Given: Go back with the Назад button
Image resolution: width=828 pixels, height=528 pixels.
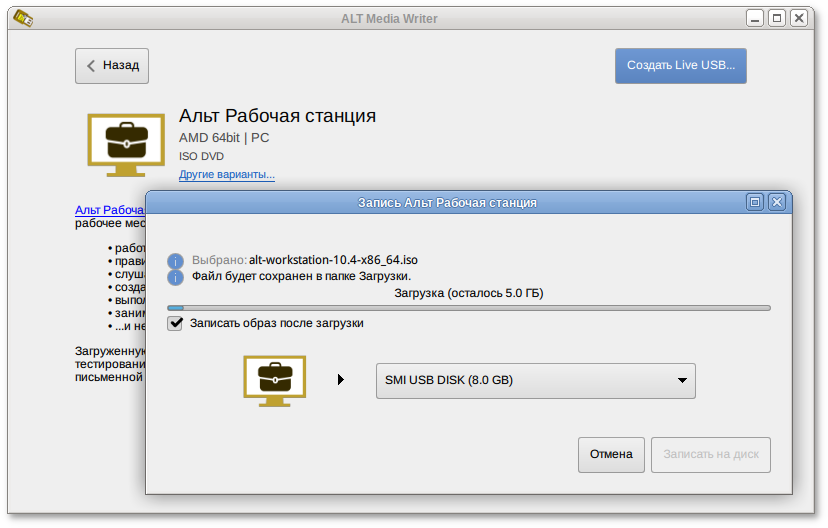Looking at the screenshot, I should [112, 66].
